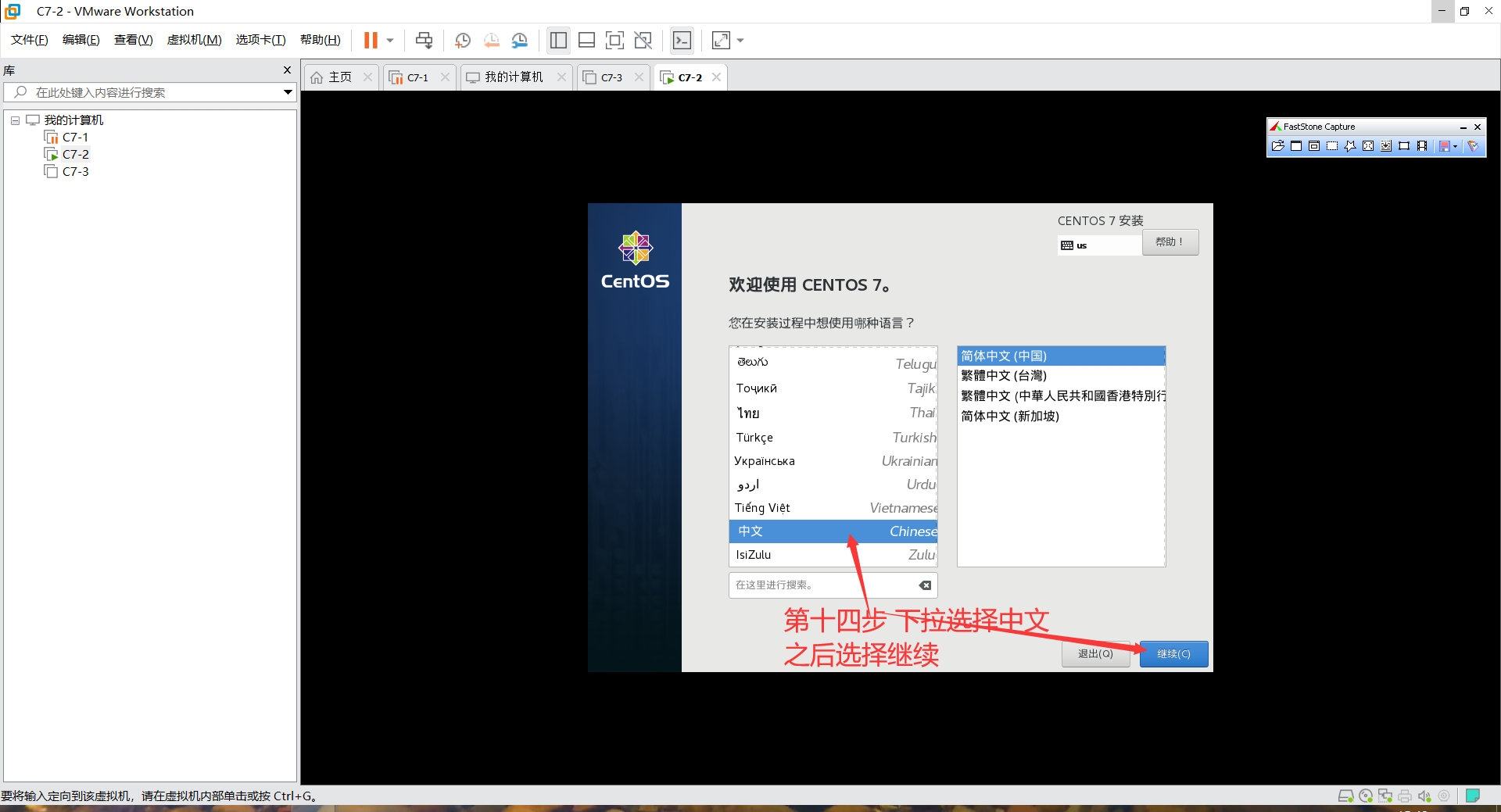Send Ctrl+Alt+Del to the virtual machine
This screenshot has height=812, width=1501.
[x=424, y=40]
